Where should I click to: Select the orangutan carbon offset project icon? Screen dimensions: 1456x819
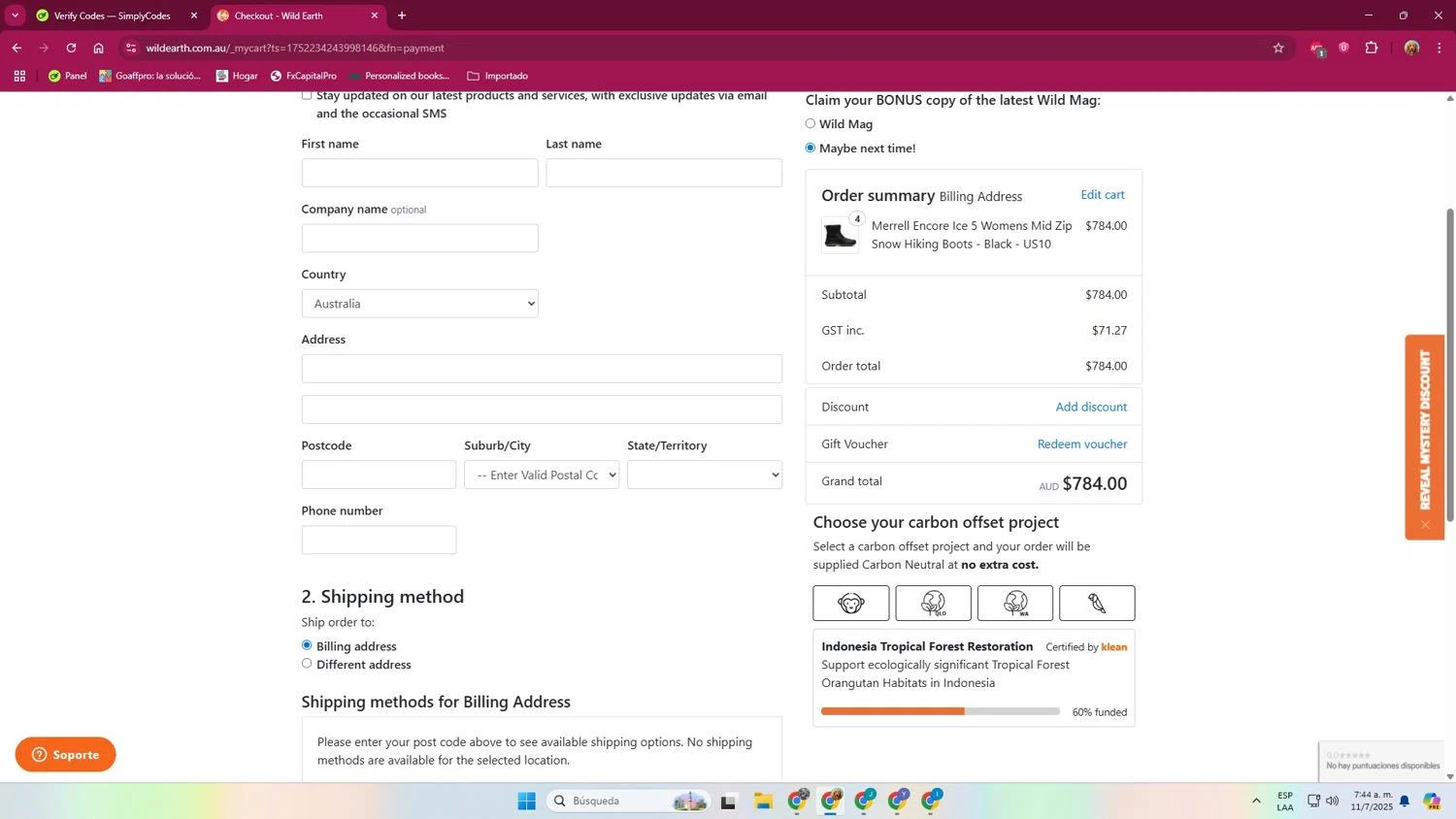click(850, 604)
